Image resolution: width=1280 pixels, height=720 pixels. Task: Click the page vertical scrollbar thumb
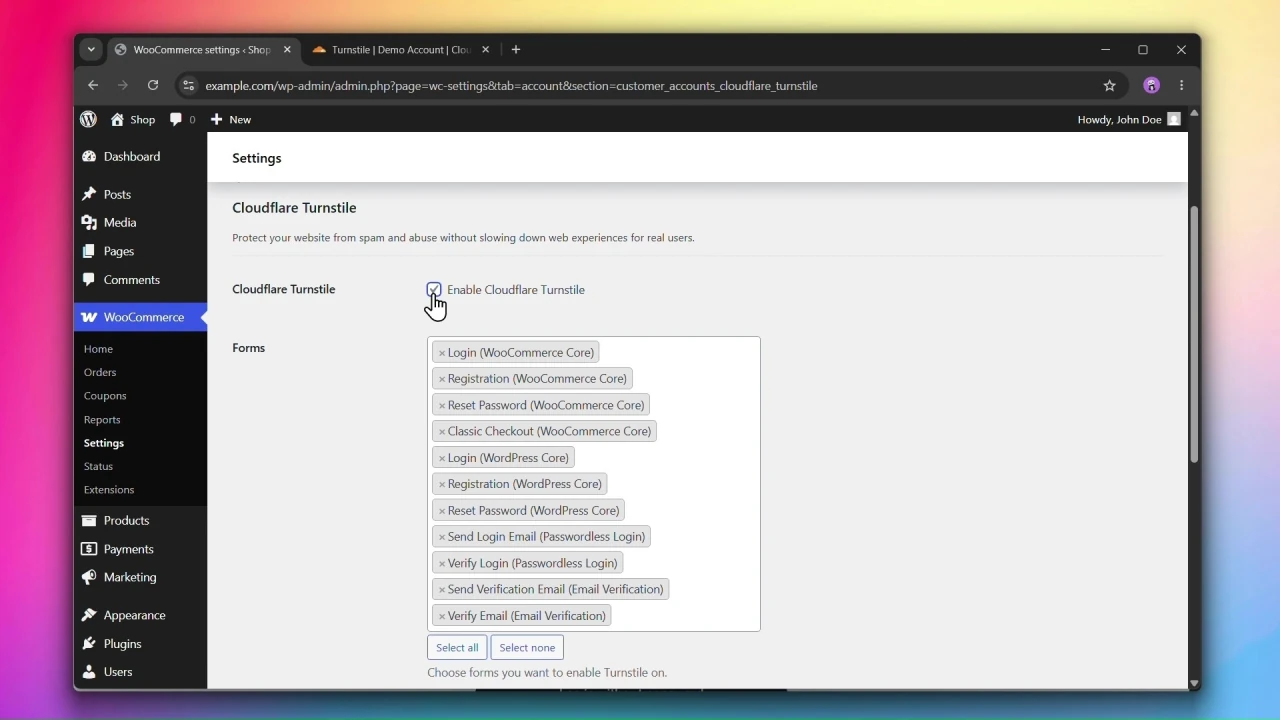(1194, 334)
